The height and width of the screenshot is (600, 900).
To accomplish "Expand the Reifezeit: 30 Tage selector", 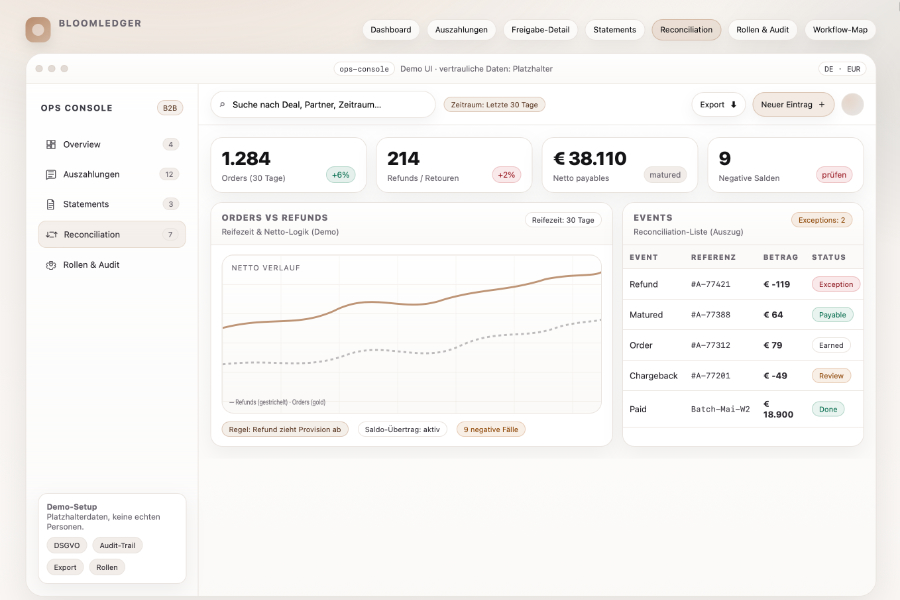I will pyautogui.click(x=562, y=220).
